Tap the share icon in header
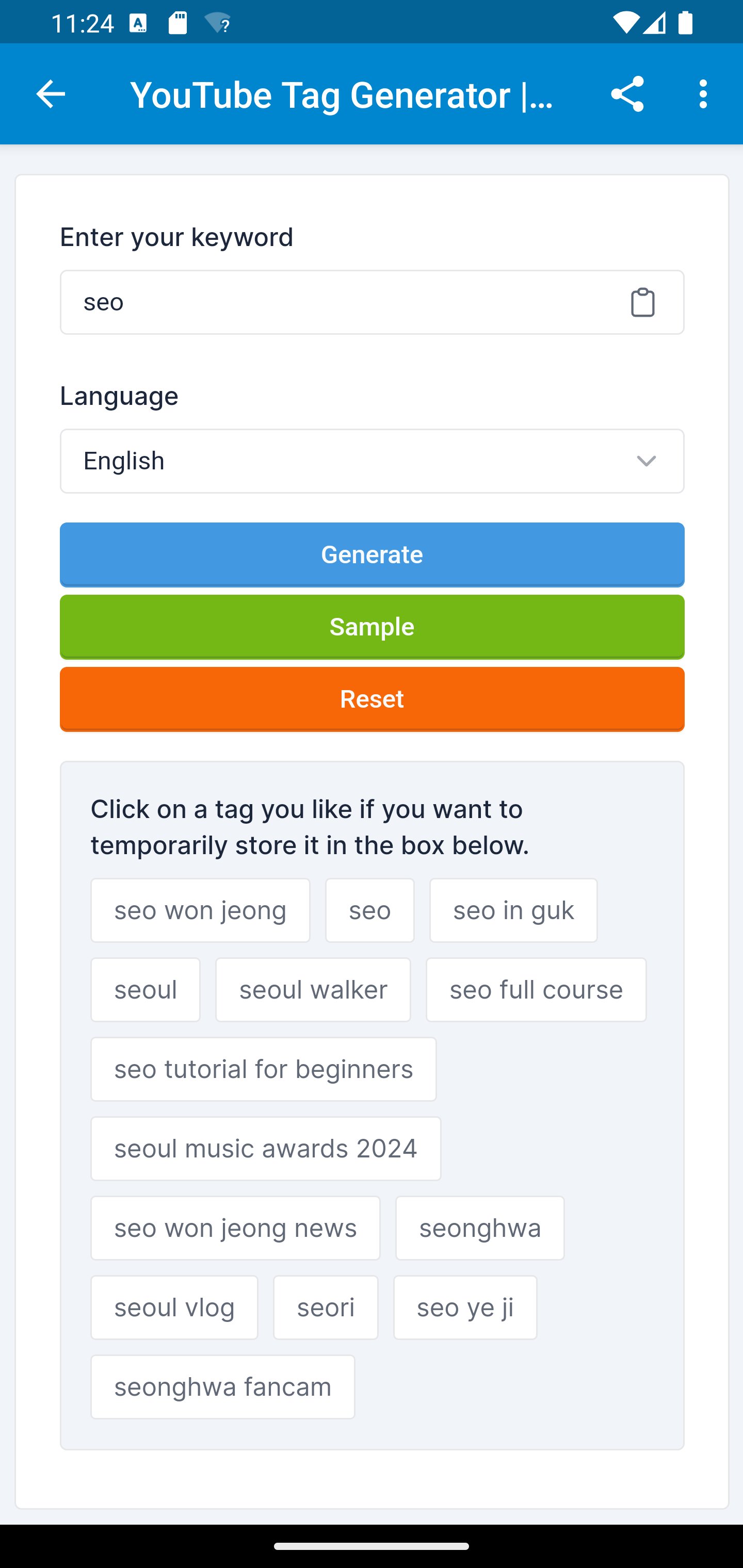 pos(627,94)
